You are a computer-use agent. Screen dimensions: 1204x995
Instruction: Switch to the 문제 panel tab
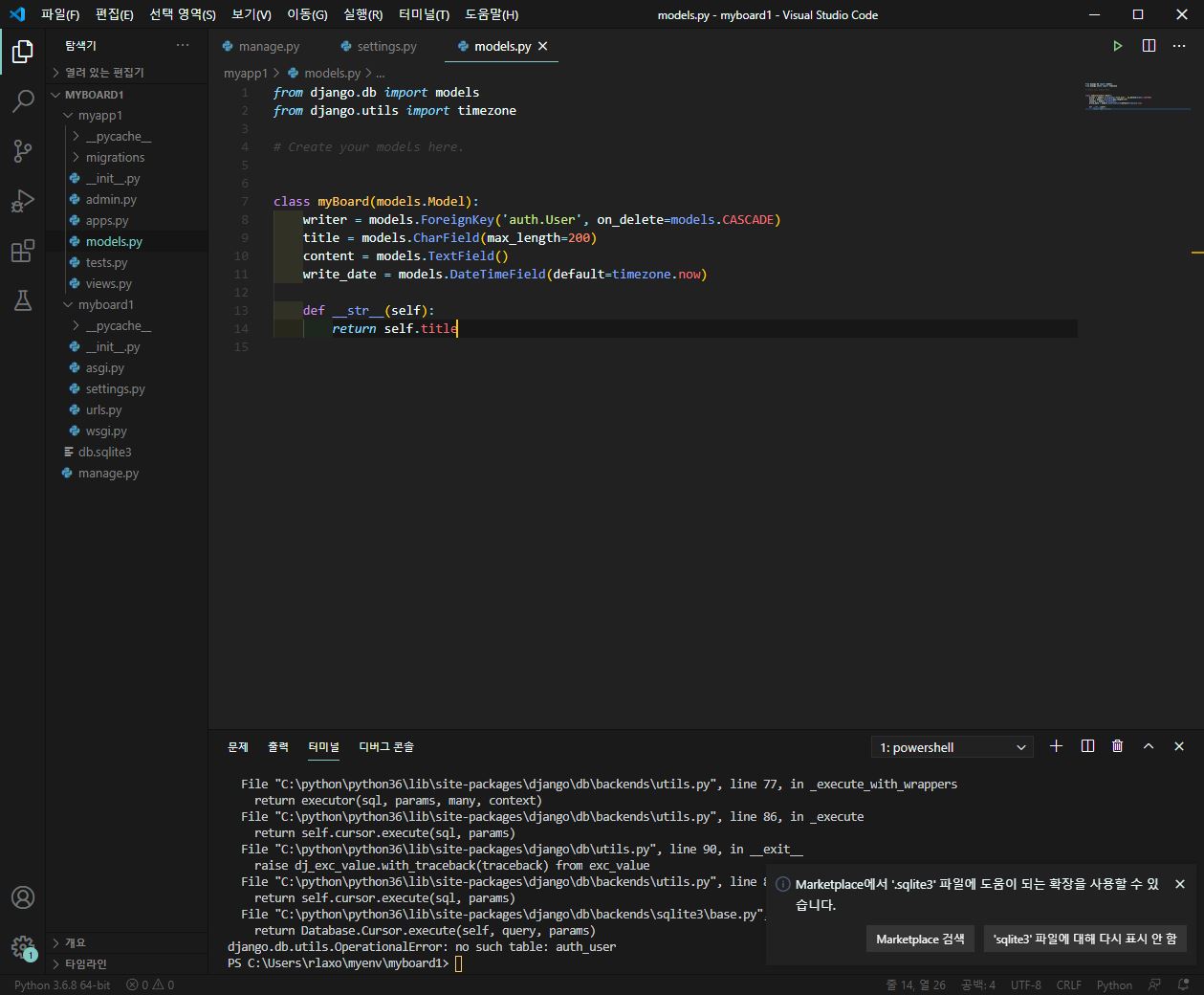coord(238,746)
